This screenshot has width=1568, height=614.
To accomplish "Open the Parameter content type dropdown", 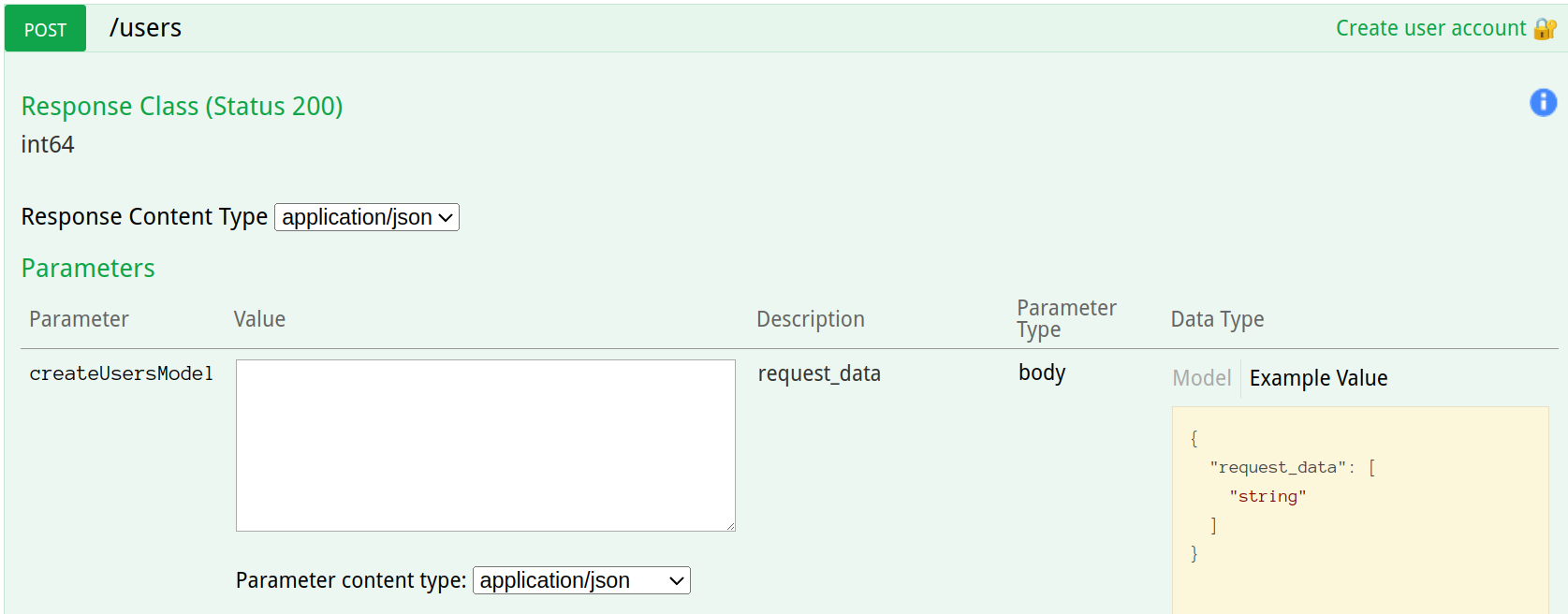I will click(581, 580).
